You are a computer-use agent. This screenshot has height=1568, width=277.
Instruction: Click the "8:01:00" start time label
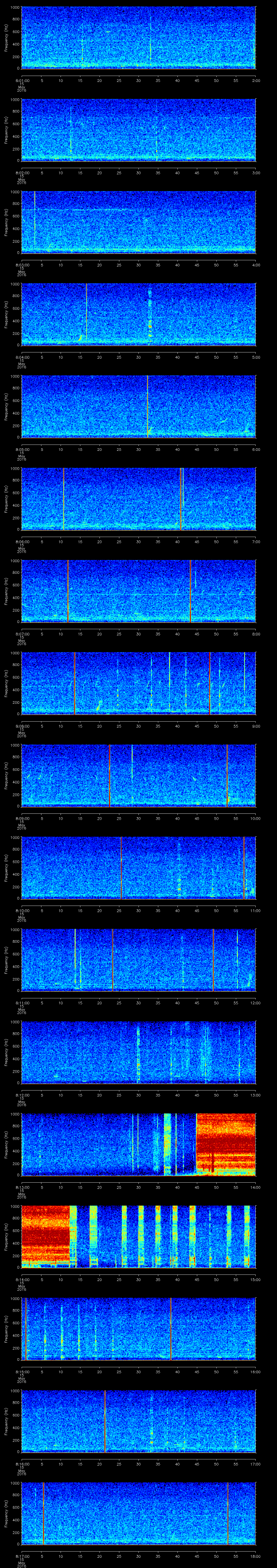[x=22, y=80]
